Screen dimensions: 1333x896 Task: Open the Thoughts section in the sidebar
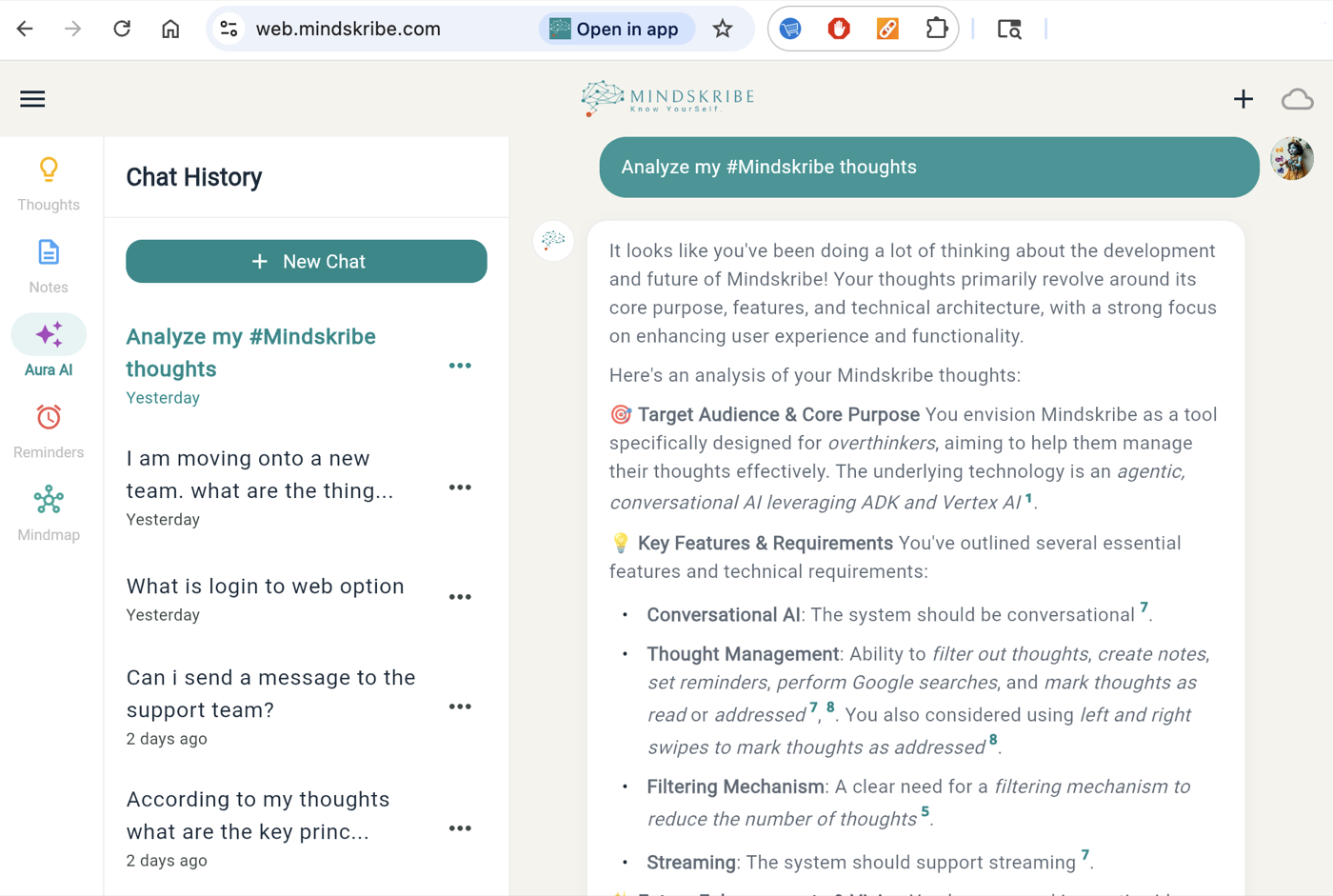[x=48, y=181]
